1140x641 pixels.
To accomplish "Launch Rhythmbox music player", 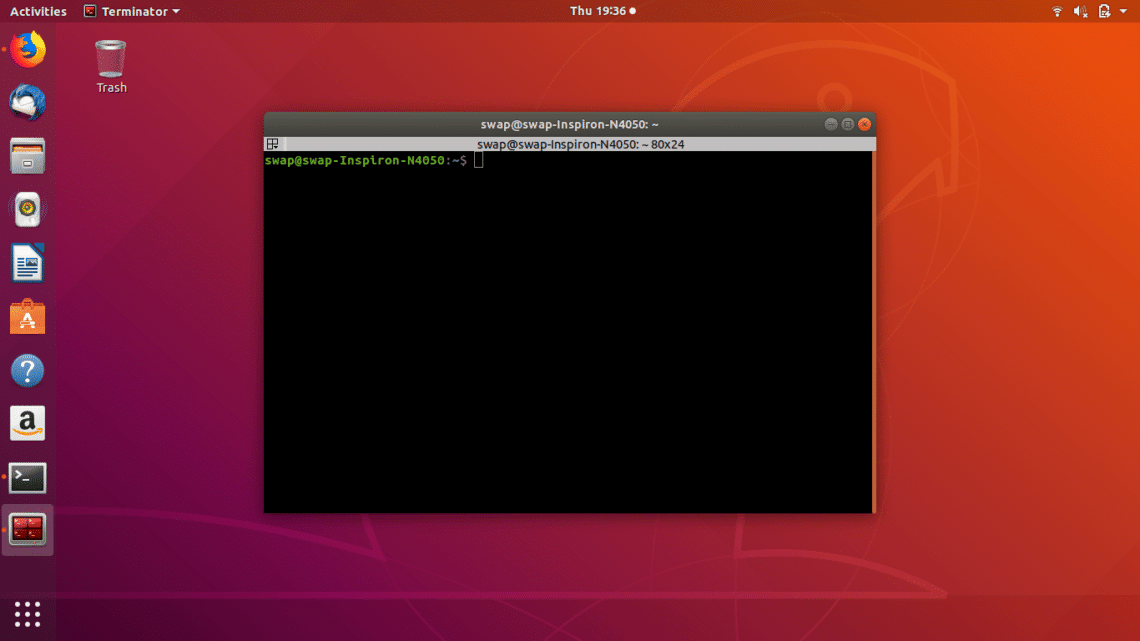I will point(28,210).
